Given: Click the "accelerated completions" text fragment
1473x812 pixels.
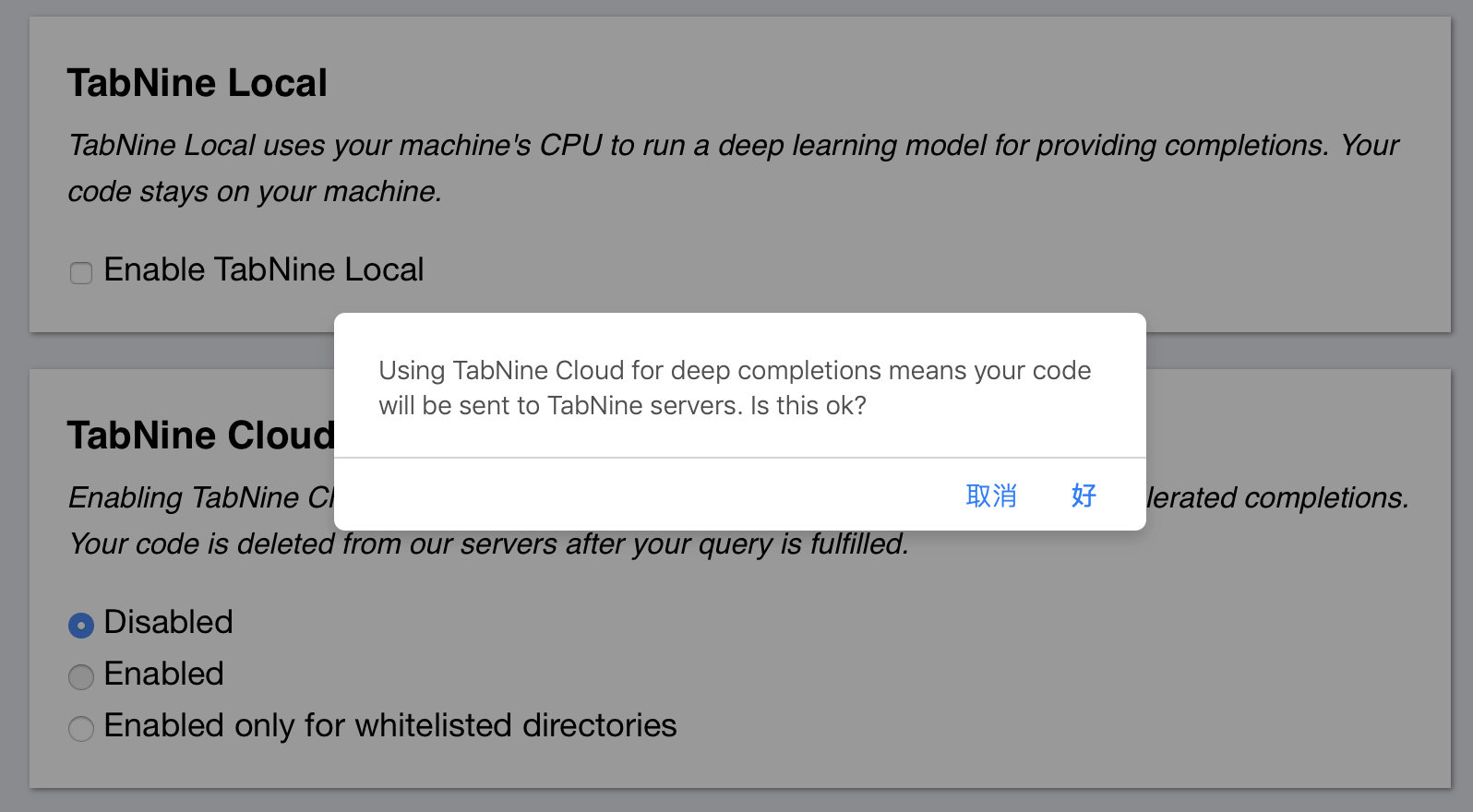Looking at the screenshot, I should pos(1278,497).
